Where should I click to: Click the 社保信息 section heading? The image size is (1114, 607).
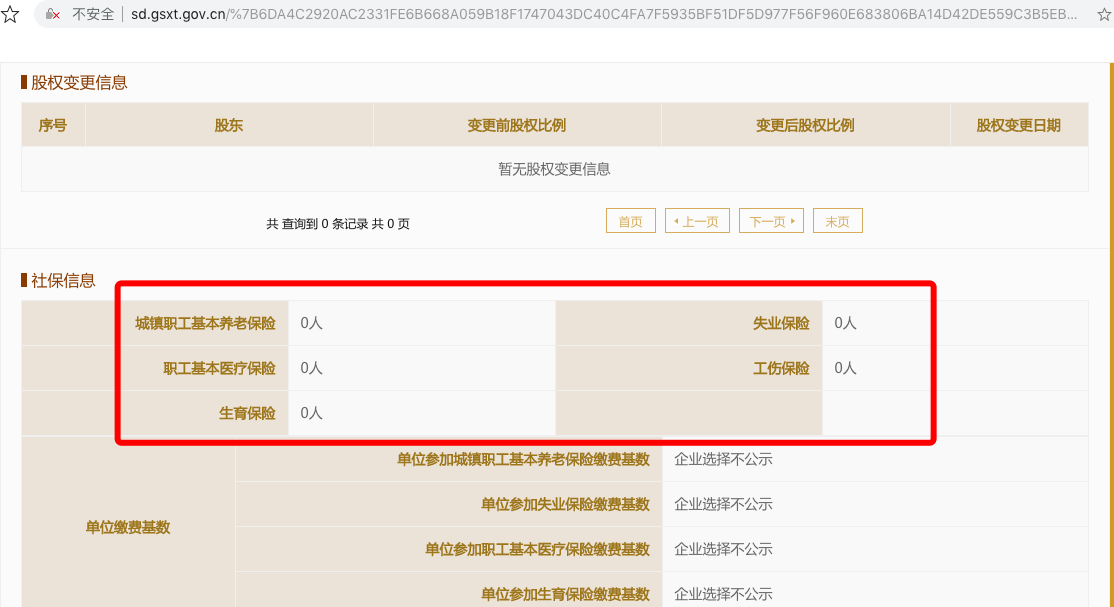[63, 281]
